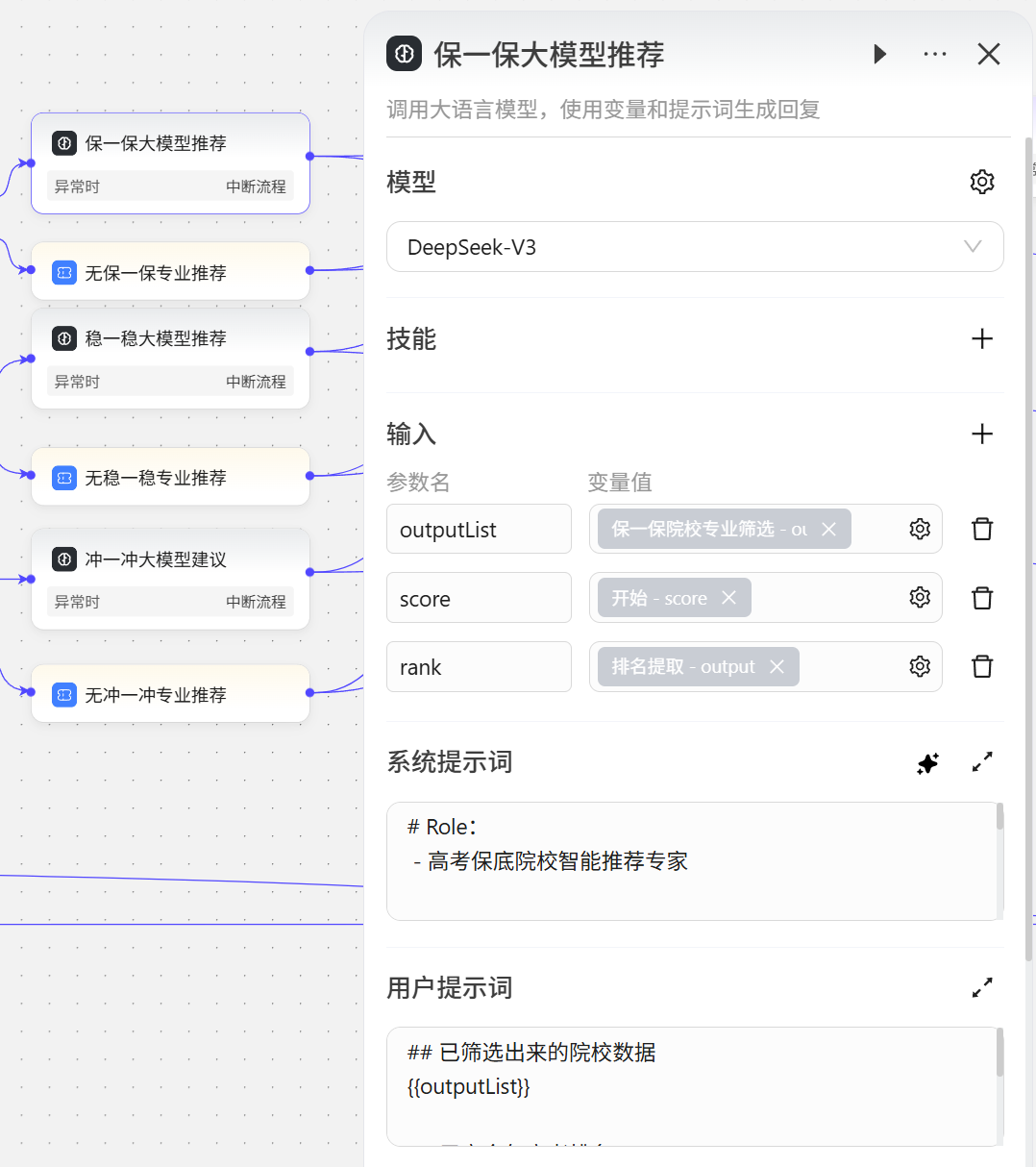Click the rank parameter name field
The height and width of the screenshot is (1167, 1036).
479,667
